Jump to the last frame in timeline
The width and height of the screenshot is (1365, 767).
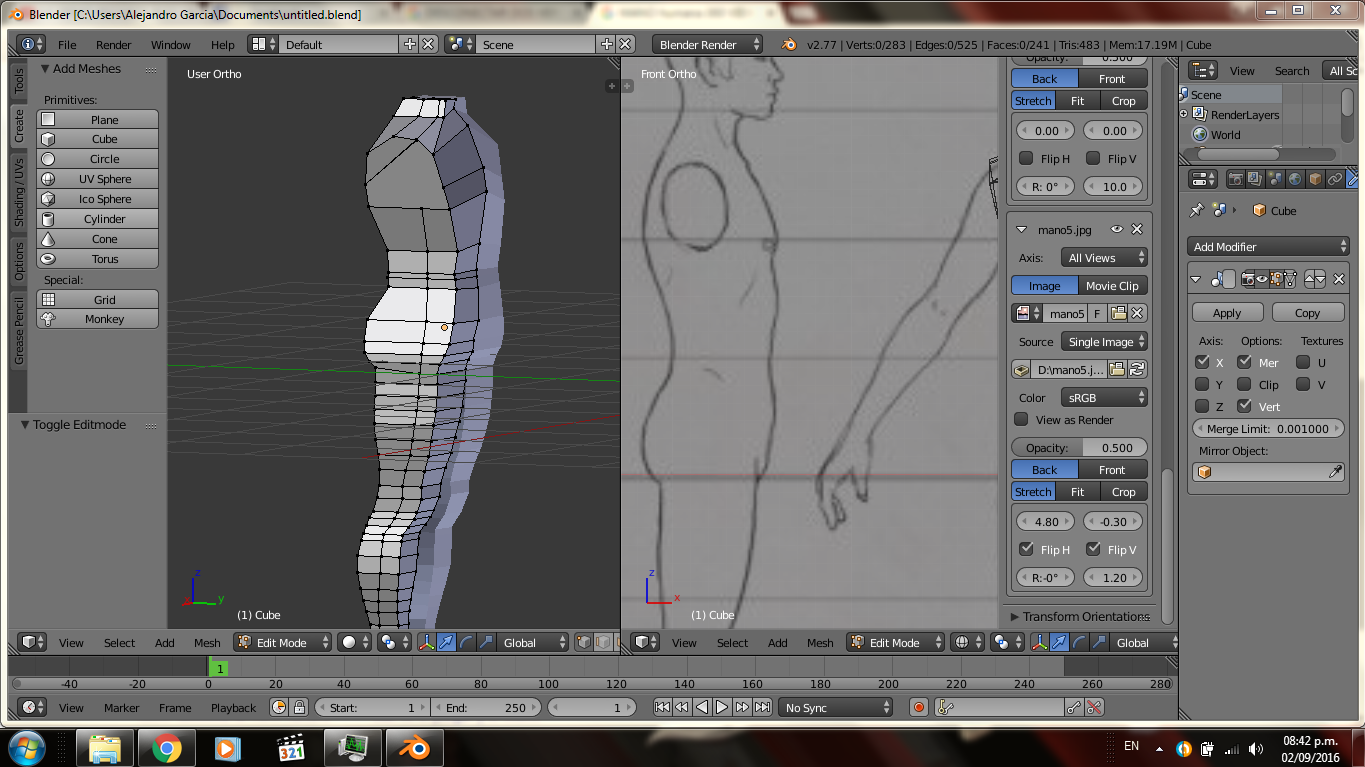(x=762, y=708)
